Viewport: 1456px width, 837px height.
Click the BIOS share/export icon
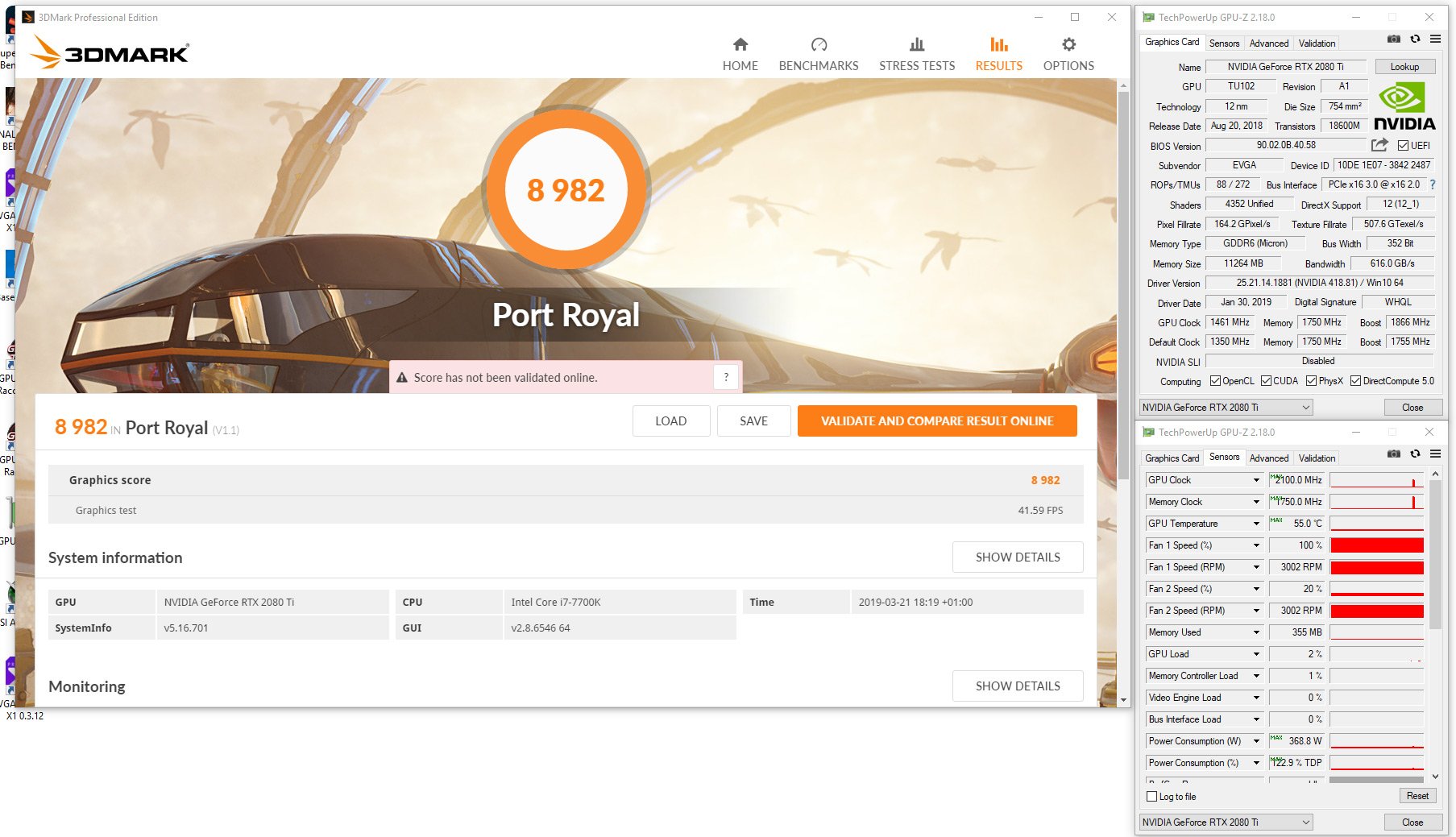(1379, 145)
